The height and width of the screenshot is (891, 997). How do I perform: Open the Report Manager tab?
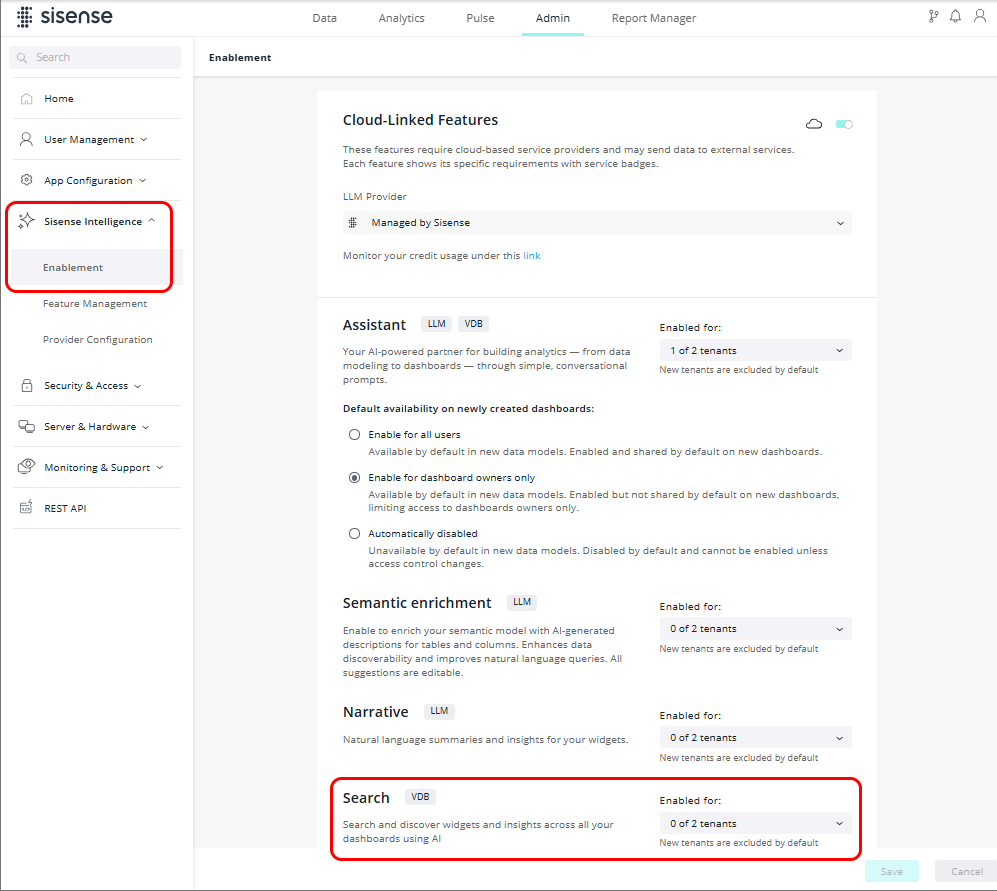[x=654, y=18]
